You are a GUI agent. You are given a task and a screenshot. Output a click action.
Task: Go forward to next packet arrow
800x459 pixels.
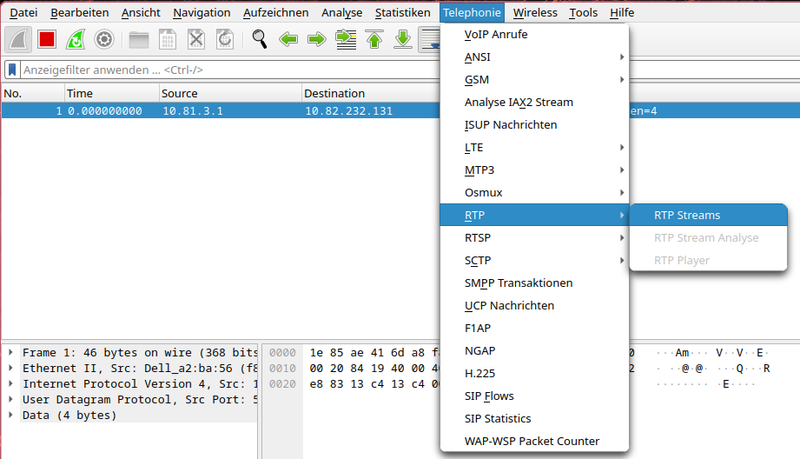tap(317, 39)
